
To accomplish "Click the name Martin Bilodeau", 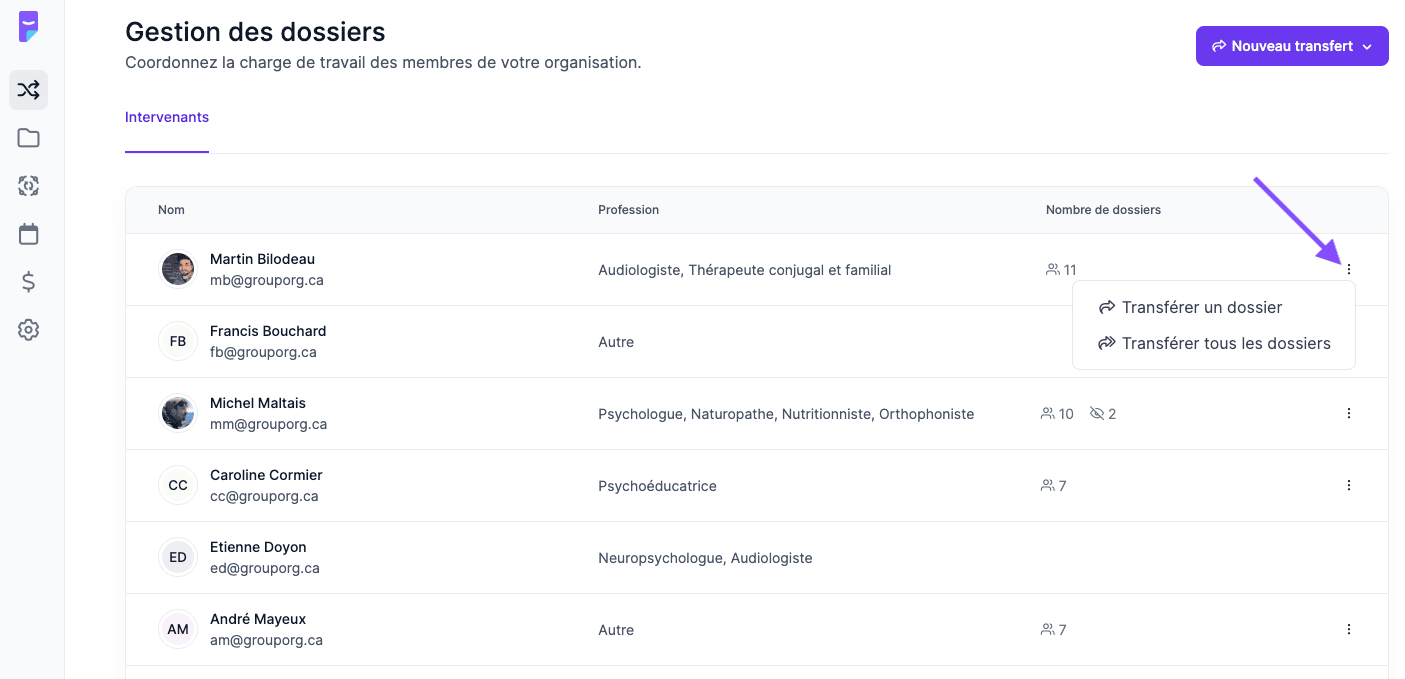I will (262, 259).
